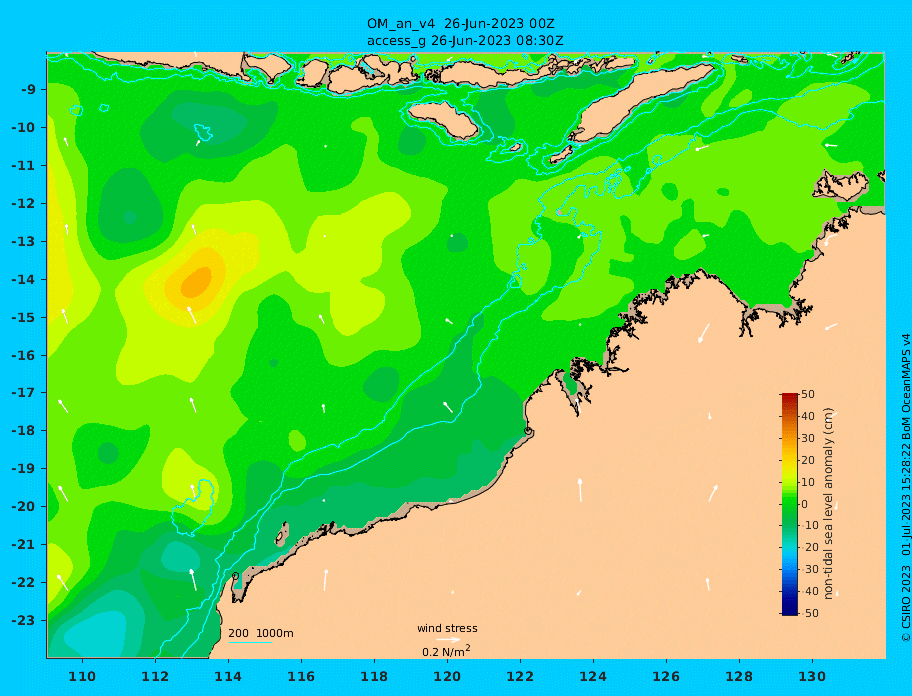The image size is (912, 696).
Task: Click latitude axis label '-11'
Action: coord(24,166)
